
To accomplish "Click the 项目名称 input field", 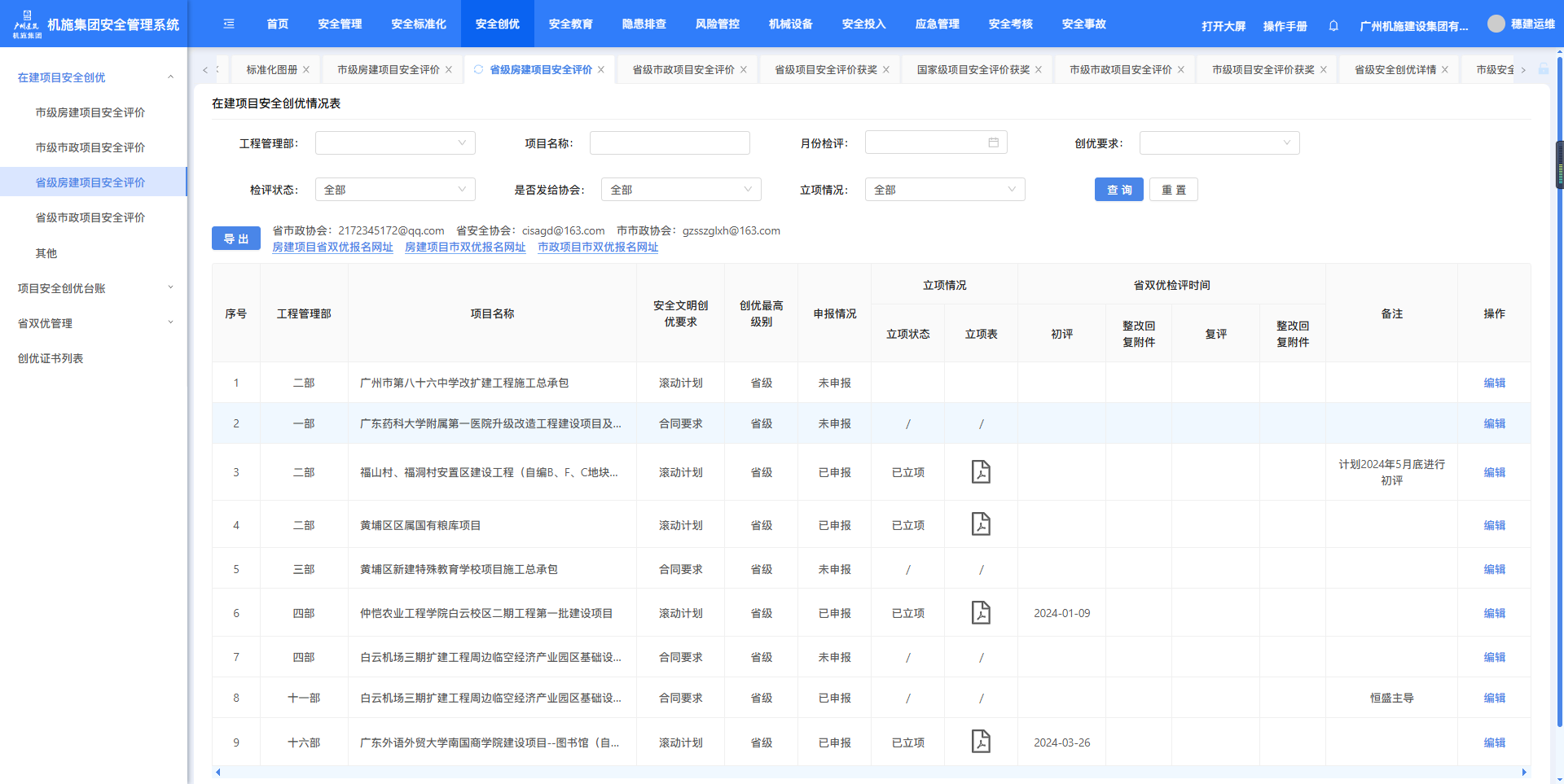I will [x=669, y=143].
